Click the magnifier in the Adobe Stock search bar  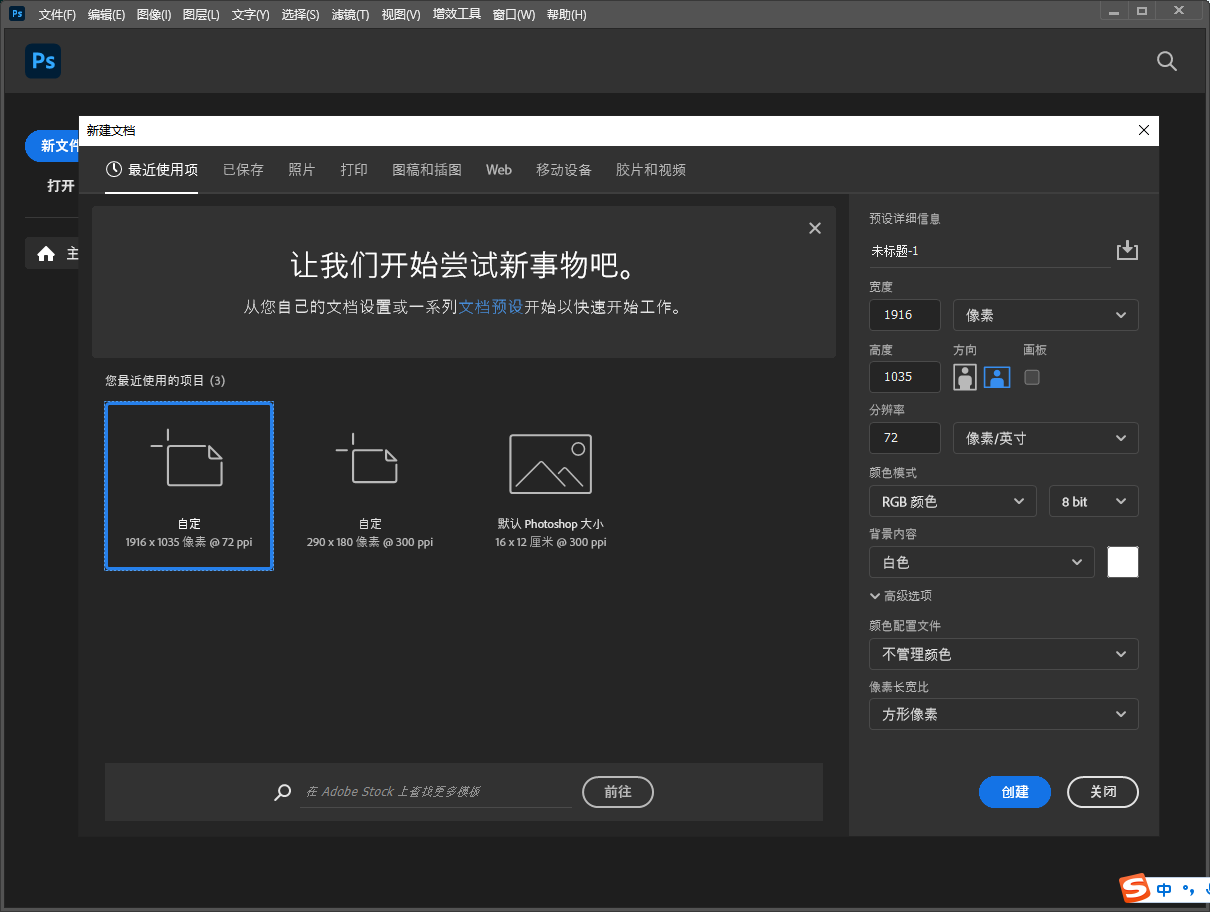283,792
